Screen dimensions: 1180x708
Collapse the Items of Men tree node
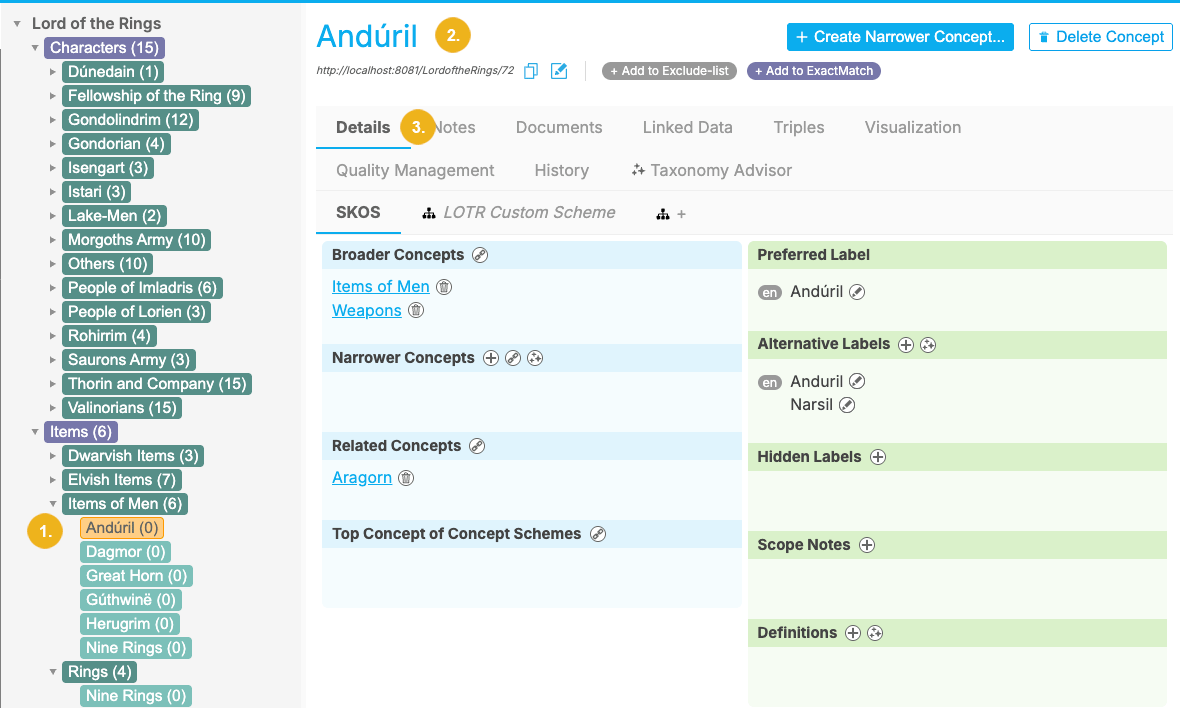coord(53,504)
